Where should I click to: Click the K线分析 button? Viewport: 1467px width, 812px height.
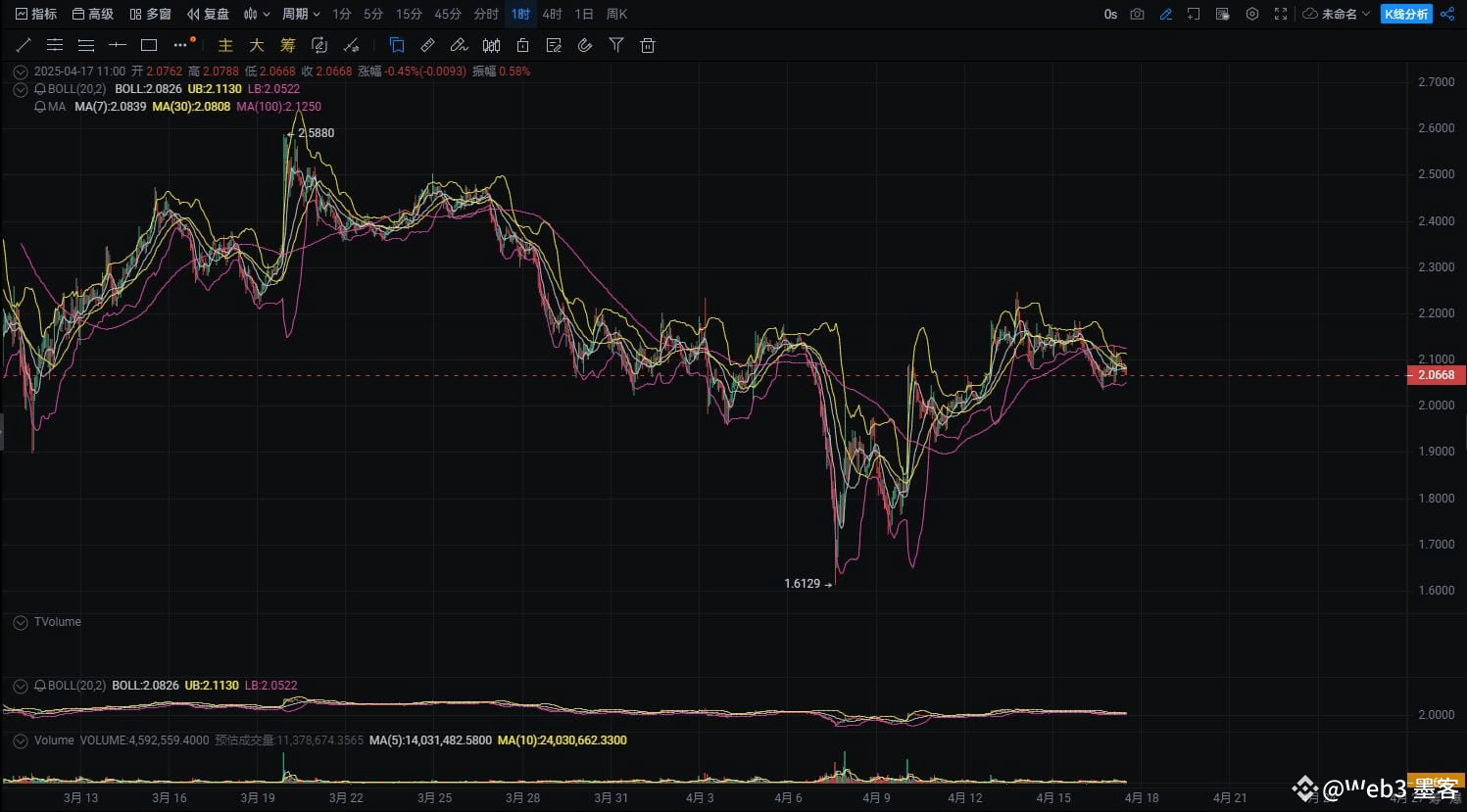click(x=1406, y=14)
